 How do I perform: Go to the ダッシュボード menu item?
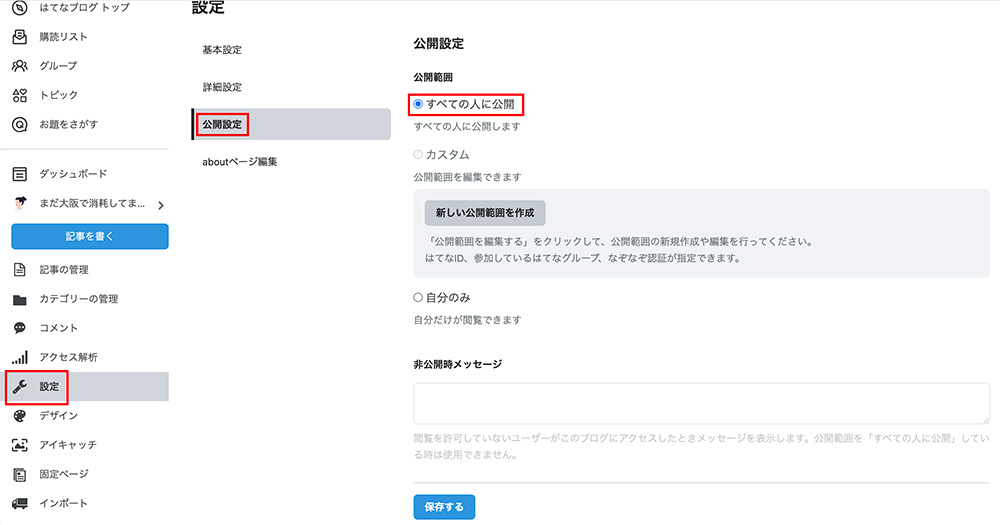tap(73, 174)
